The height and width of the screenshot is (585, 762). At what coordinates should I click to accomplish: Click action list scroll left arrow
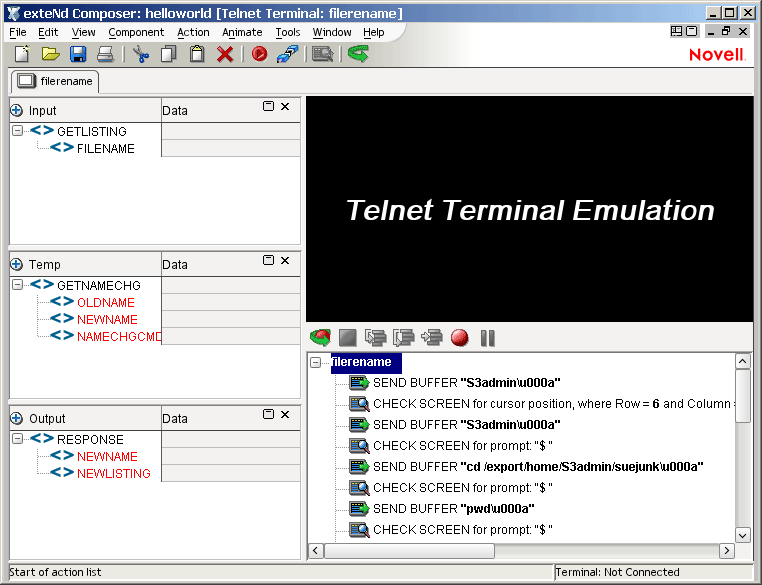[x=316, y=551]
